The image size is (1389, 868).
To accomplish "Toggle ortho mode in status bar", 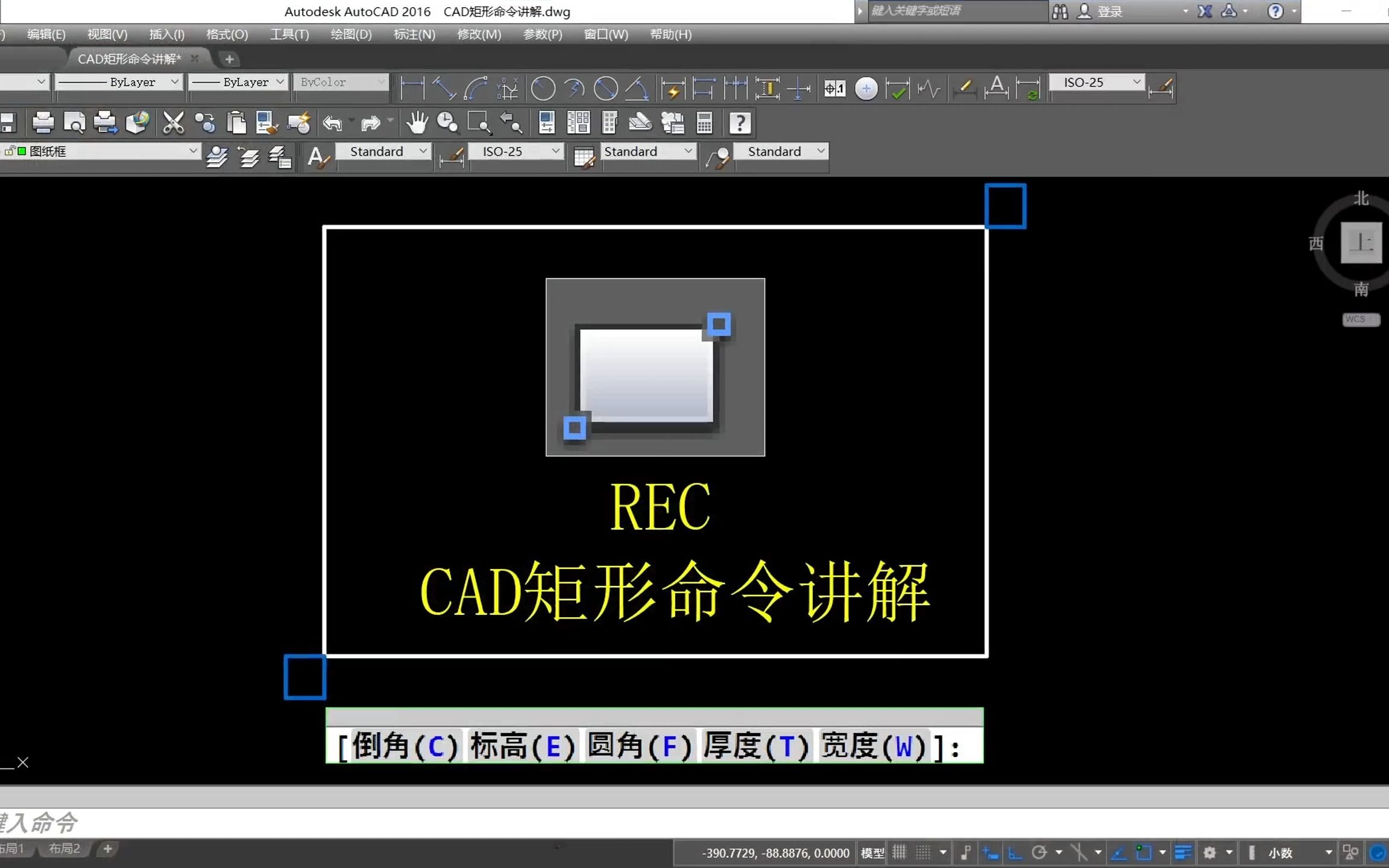I will point(1016,853).
